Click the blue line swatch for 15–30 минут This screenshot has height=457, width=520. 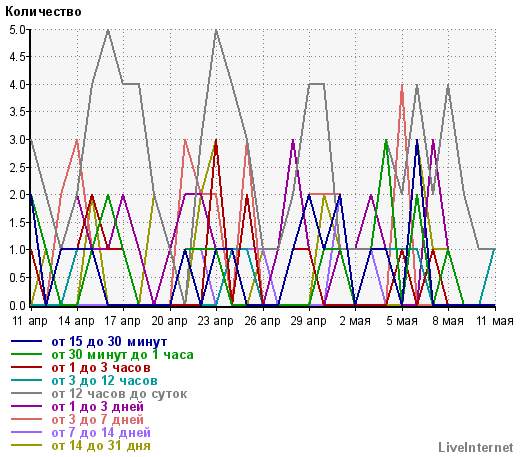tap(27, 341)
